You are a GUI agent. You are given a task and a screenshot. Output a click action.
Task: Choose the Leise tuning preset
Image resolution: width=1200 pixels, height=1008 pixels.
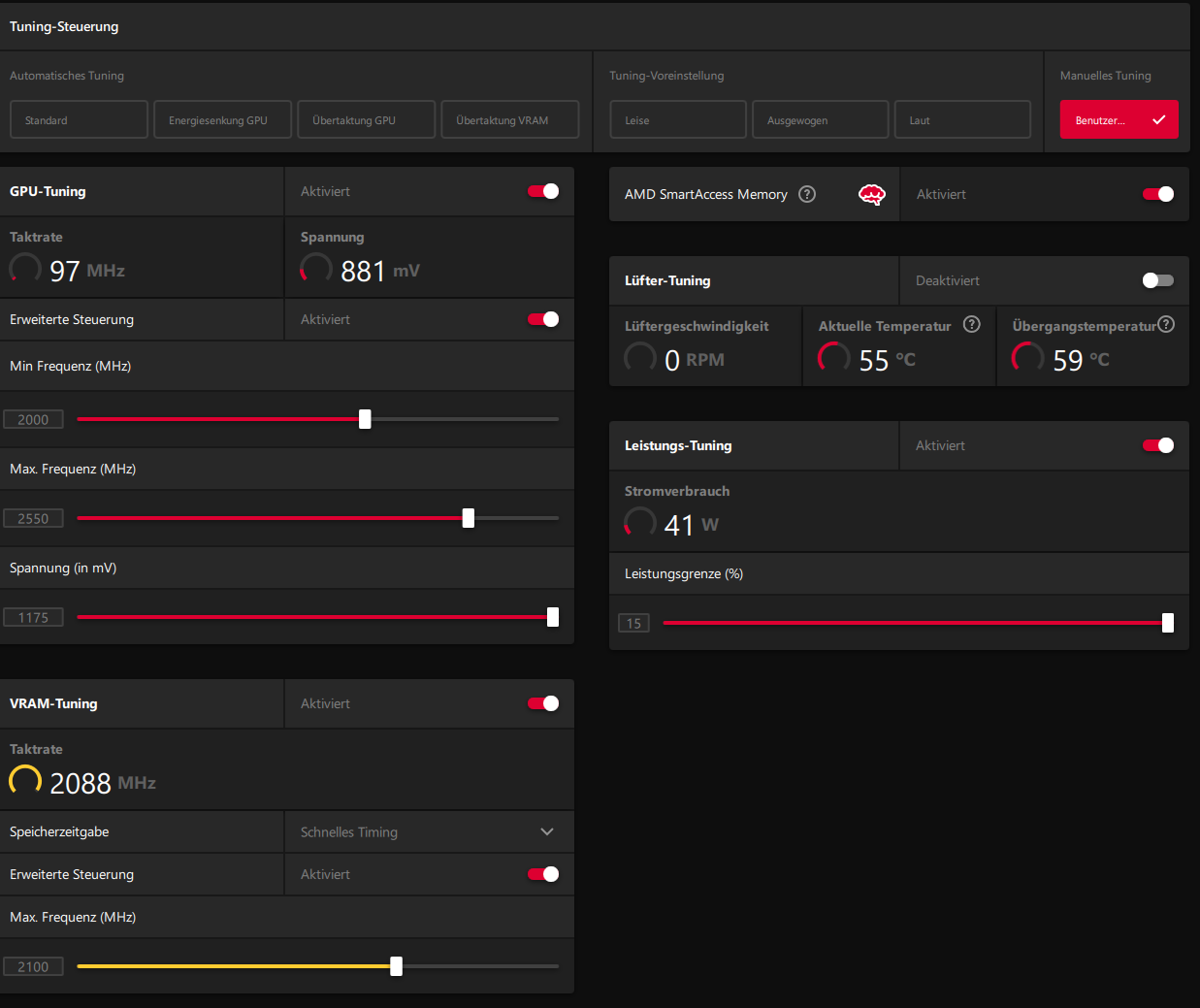click(678, 119)
